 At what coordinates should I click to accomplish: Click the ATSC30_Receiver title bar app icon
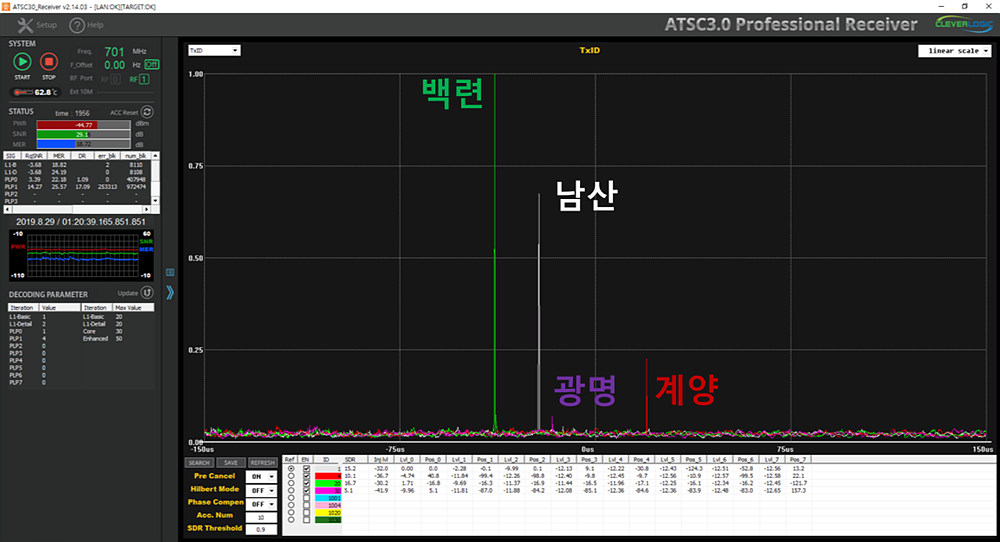pyautogui.click(x=6, y=6)
